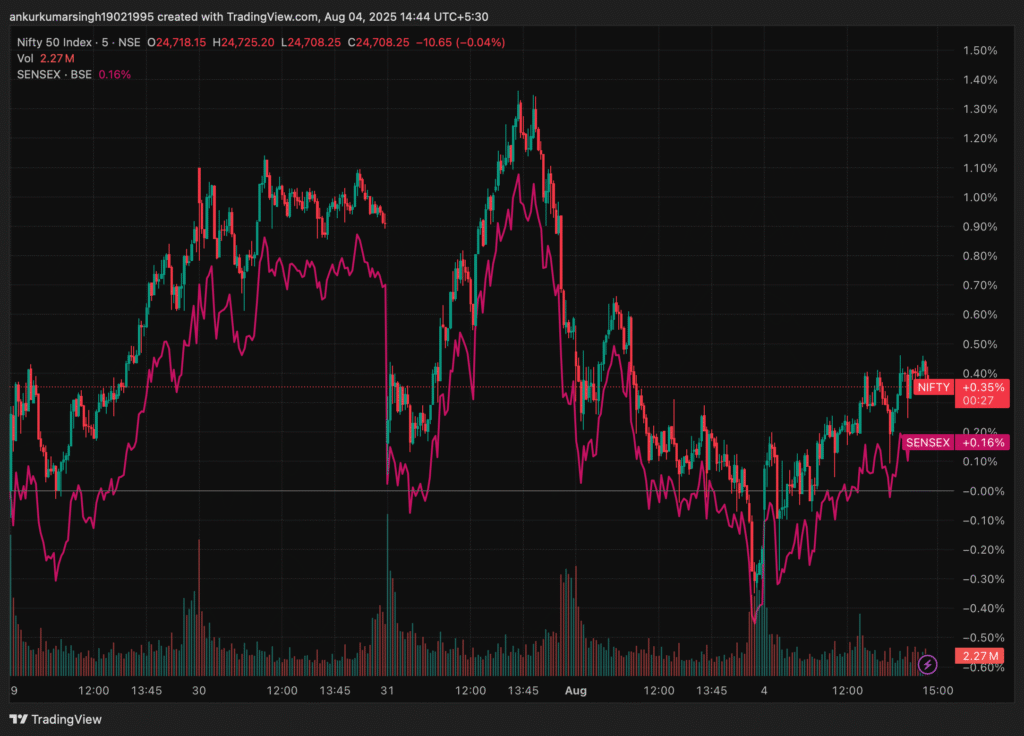
Task: Click the 31 date label on time axis
Action: pyautogui.click(x=385, y=690)
